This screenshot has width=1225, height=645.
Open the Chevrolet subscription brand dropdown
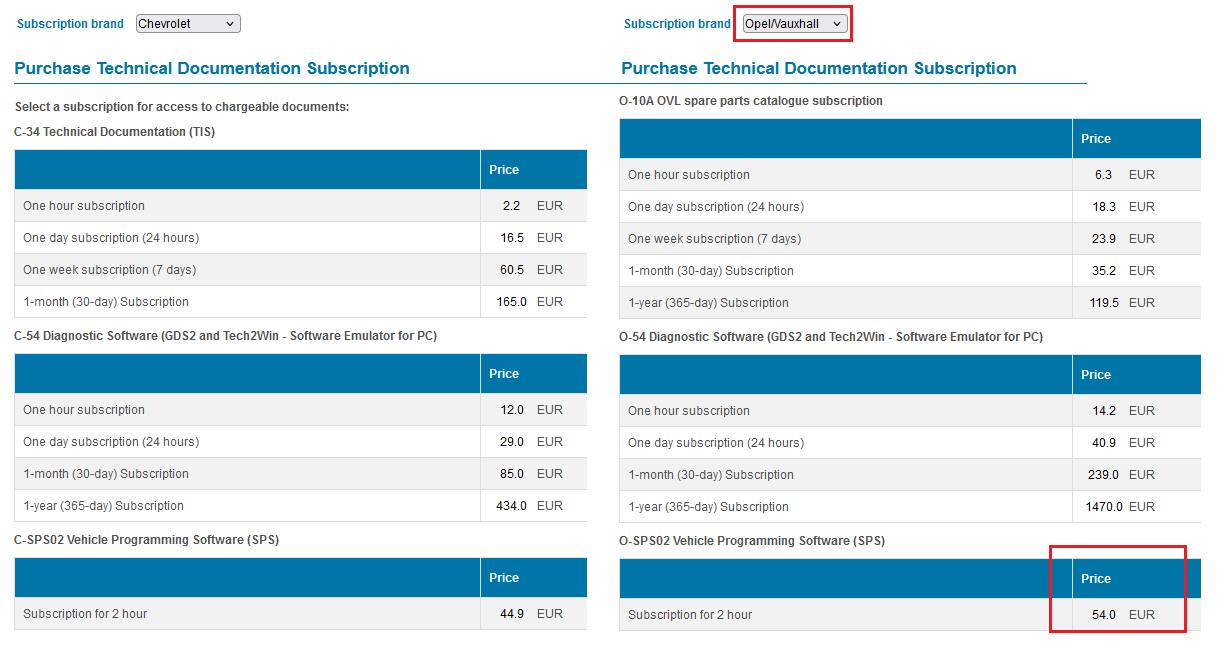point(188,24)
